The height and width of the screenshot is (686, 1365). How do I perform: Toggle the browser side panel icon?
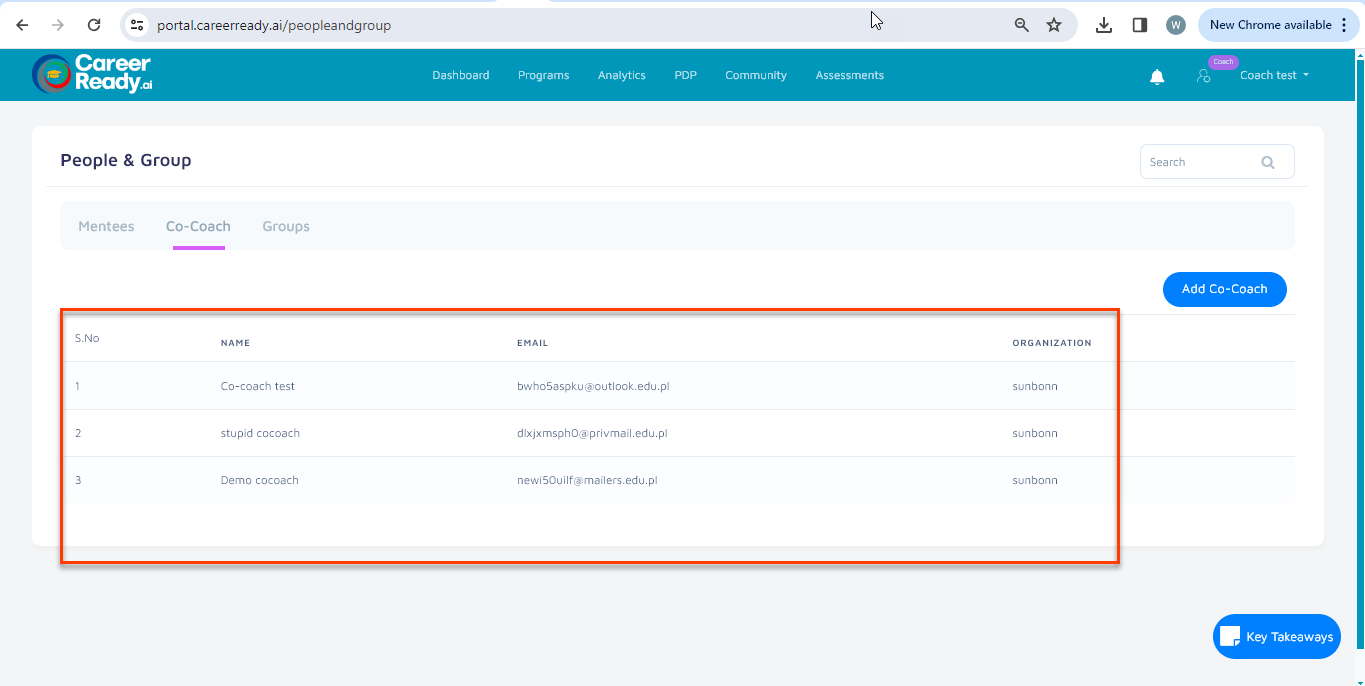[x=1139, y=25]
